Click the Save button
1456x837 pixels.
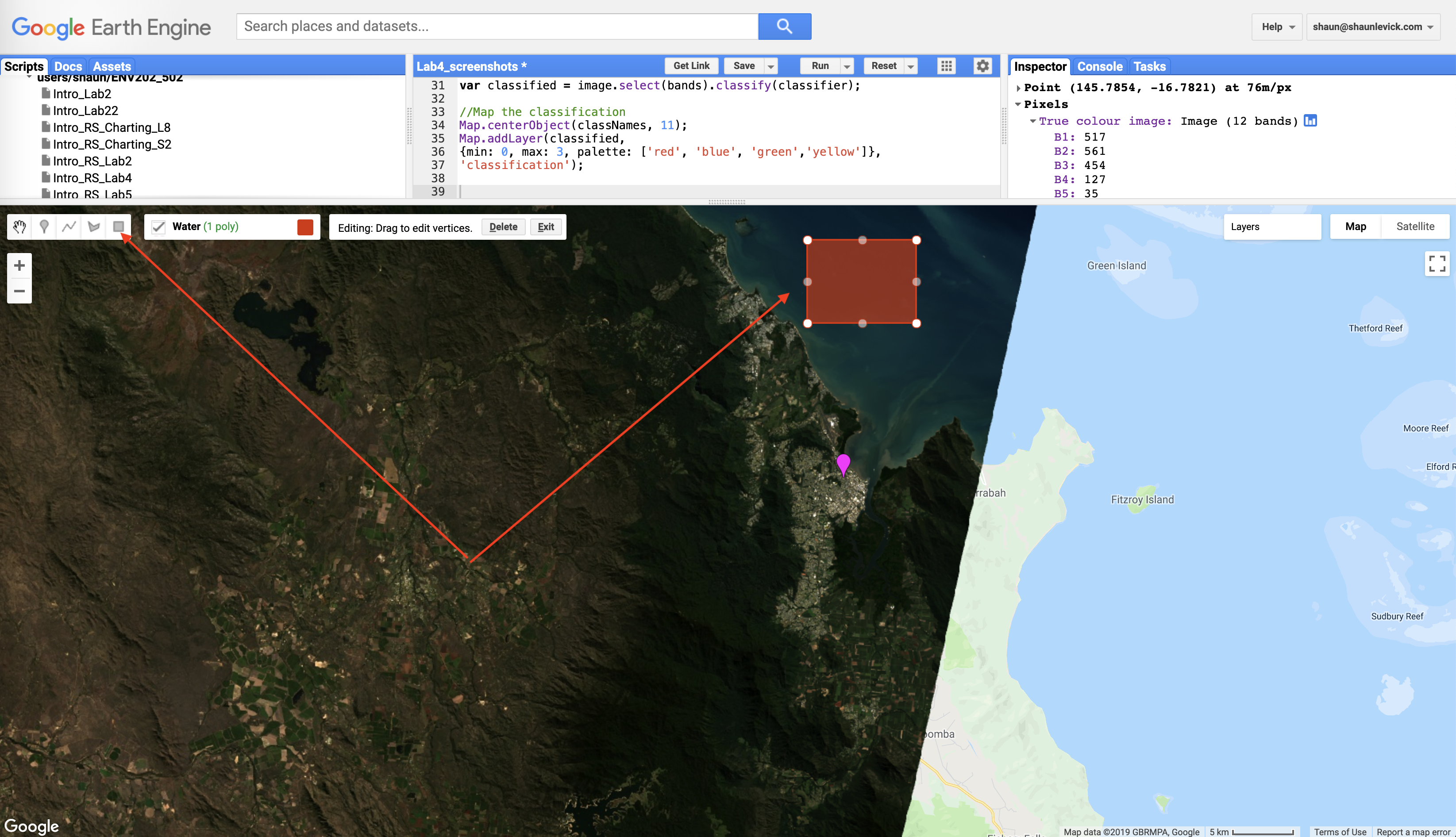pyautogui.click(x=743, y=66)
